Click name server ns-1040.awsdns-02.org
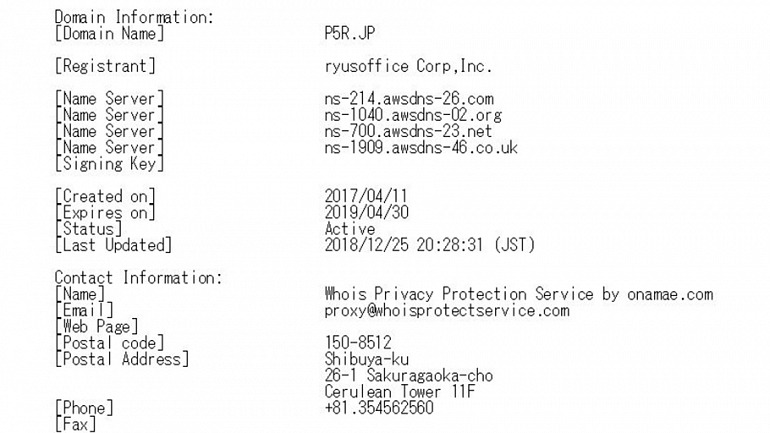The height and width of the screenshot is (433, 770). (x=413, y=115)
